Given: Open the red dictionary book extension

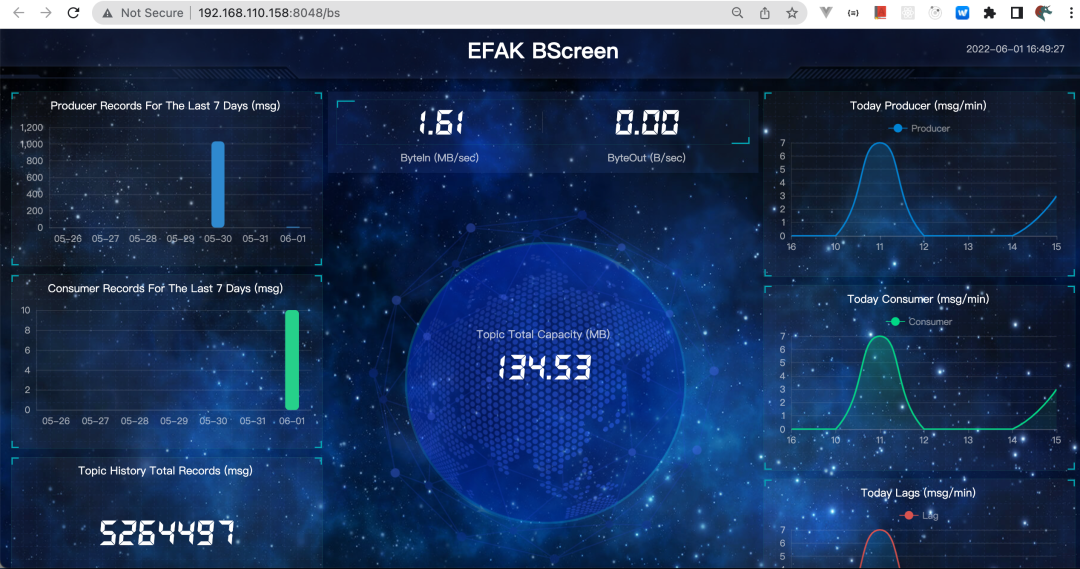Looking at the screenshot, I should coord(880,12).
